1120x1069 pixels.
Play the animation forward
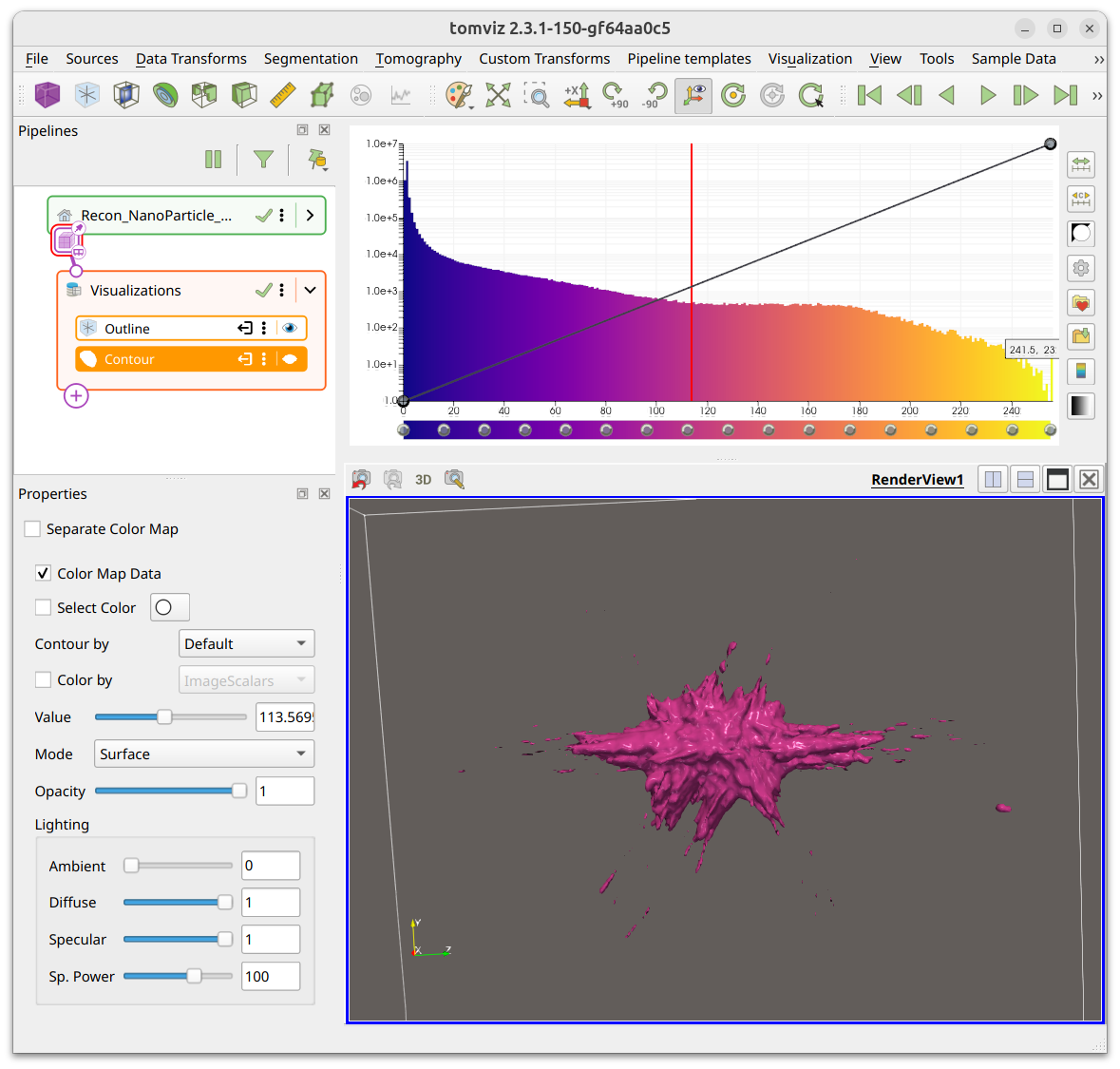[988, 94]
